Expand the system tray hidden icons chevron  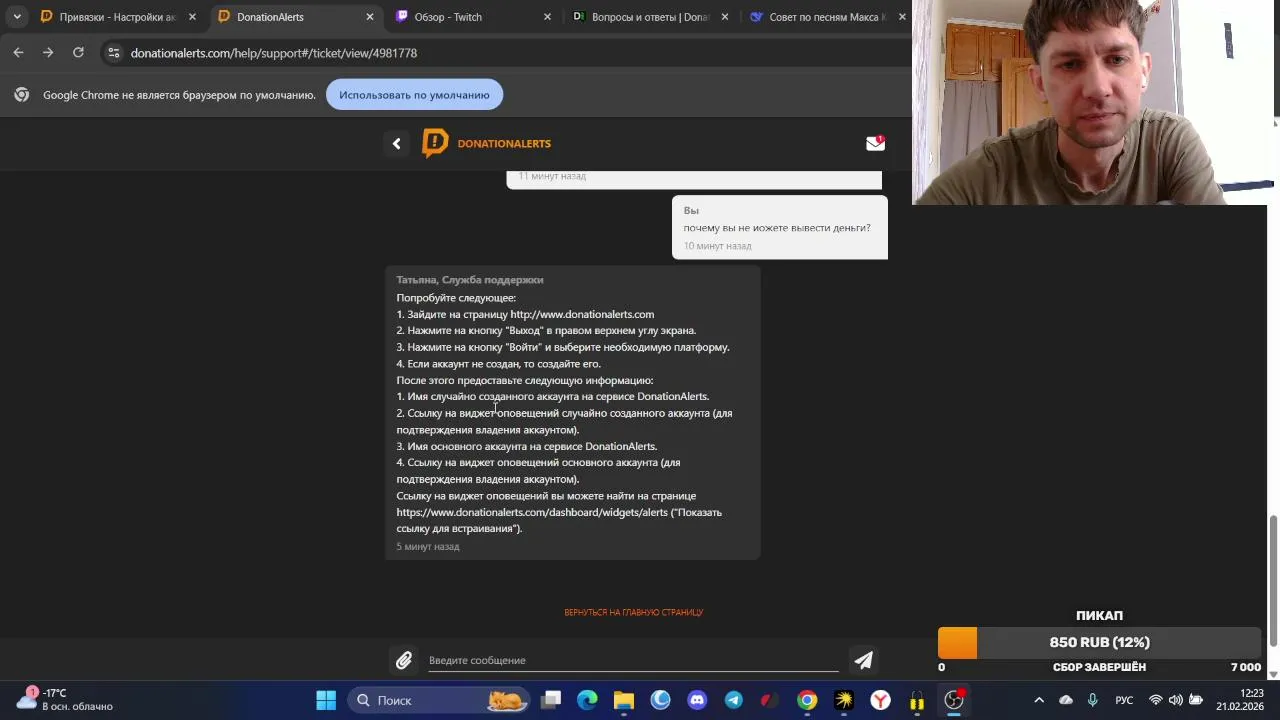(1039, 700)
